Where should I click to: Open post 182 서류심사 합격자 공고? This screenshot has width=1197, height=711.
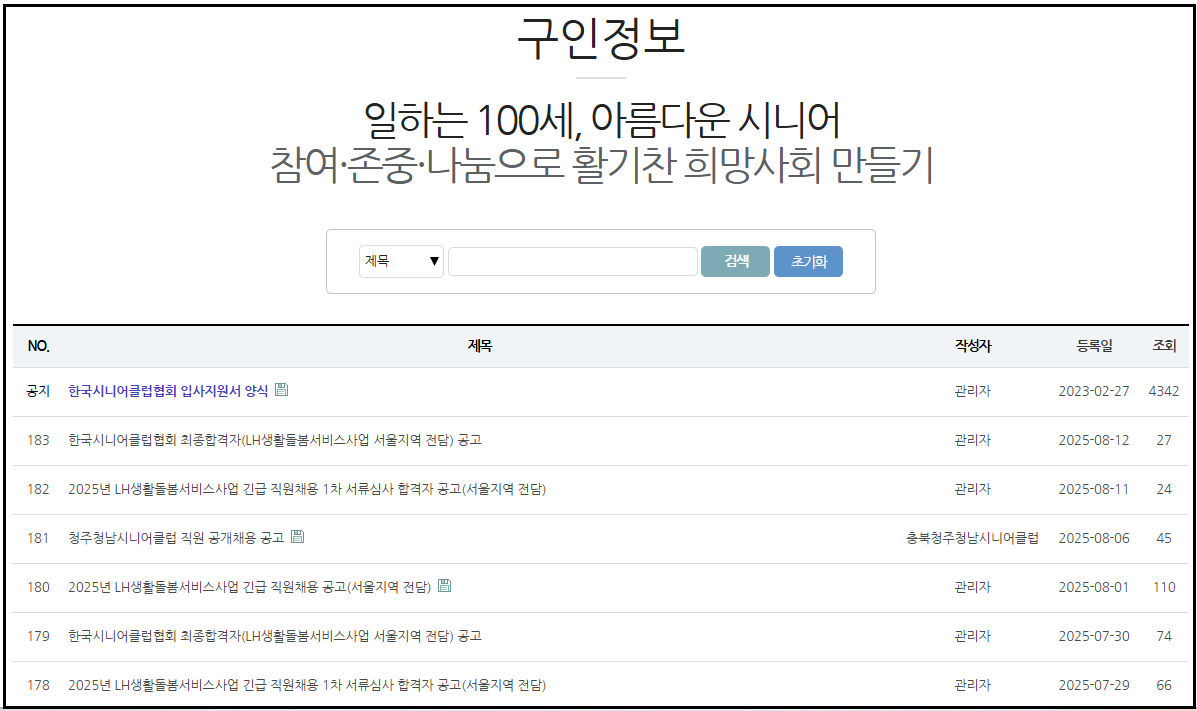pyautogui.click(x=307, y=489)
